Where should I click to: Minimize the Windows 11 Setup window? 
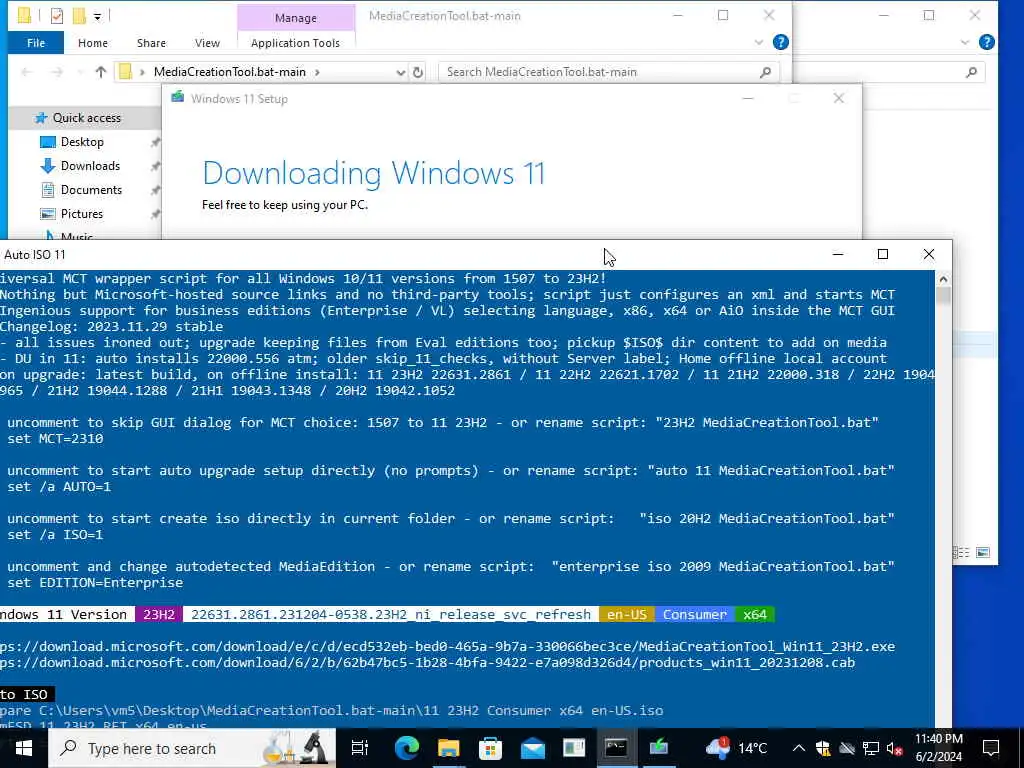pyautogui.click(x=748, y=99)
